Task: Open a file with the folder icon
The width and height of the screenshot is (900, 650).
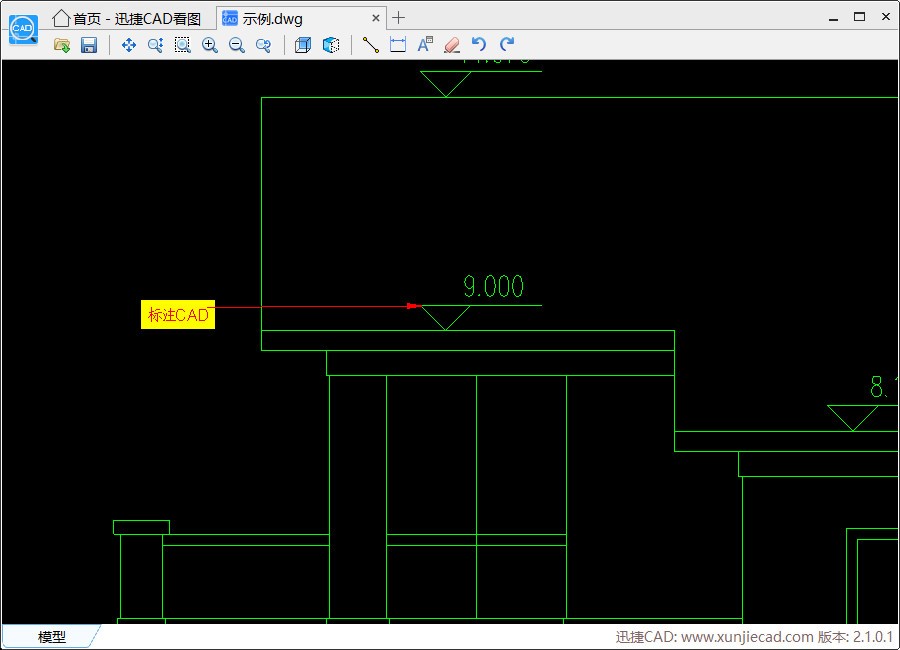Action: (x=62, y=45)
